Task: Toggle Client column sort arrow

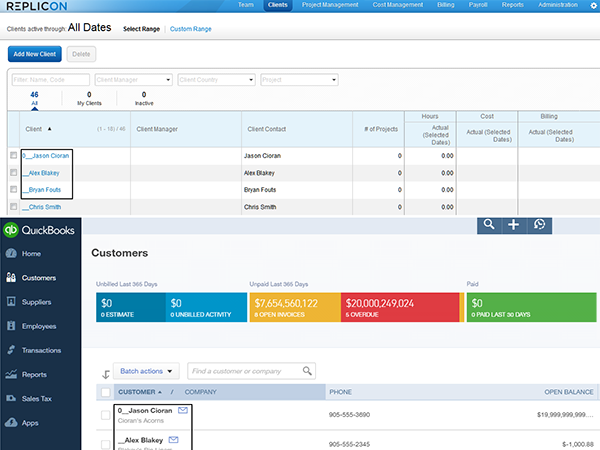Action: [x=49, y=129]
